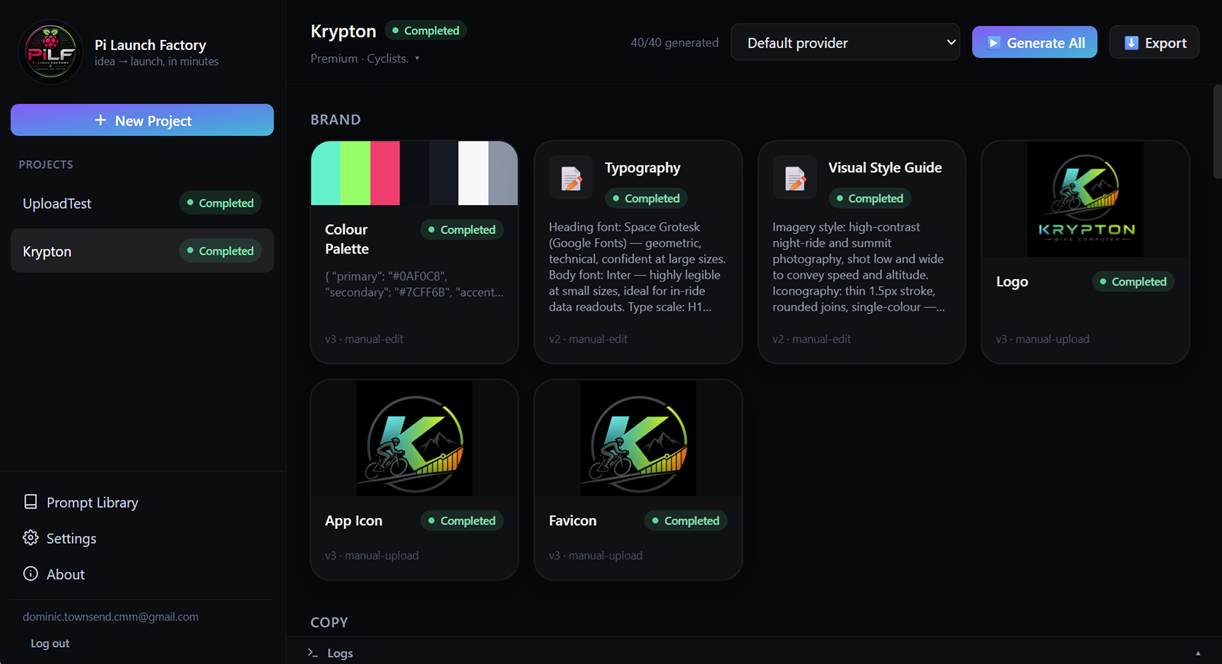
Task: Click the App Icon Completed badge
Action: pyautogui.click(x=462, y=521)
